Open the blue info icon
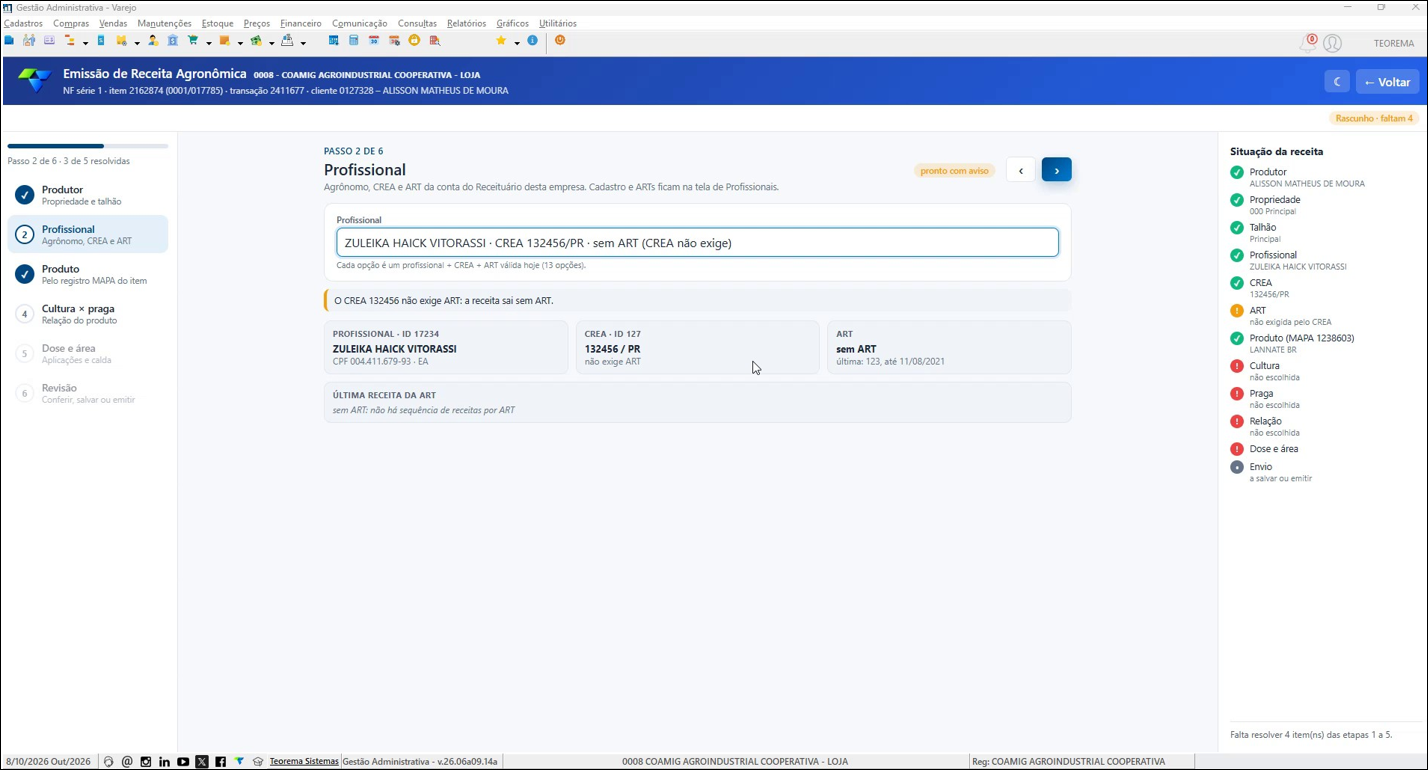Screen dimensions: 1428x770 tap(532, 41)
